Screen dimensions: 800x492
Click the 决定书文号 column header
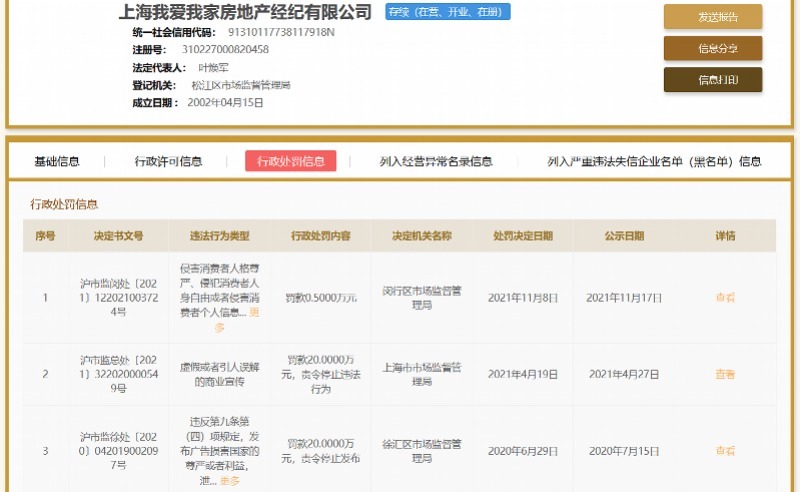(x=118, y=236)
